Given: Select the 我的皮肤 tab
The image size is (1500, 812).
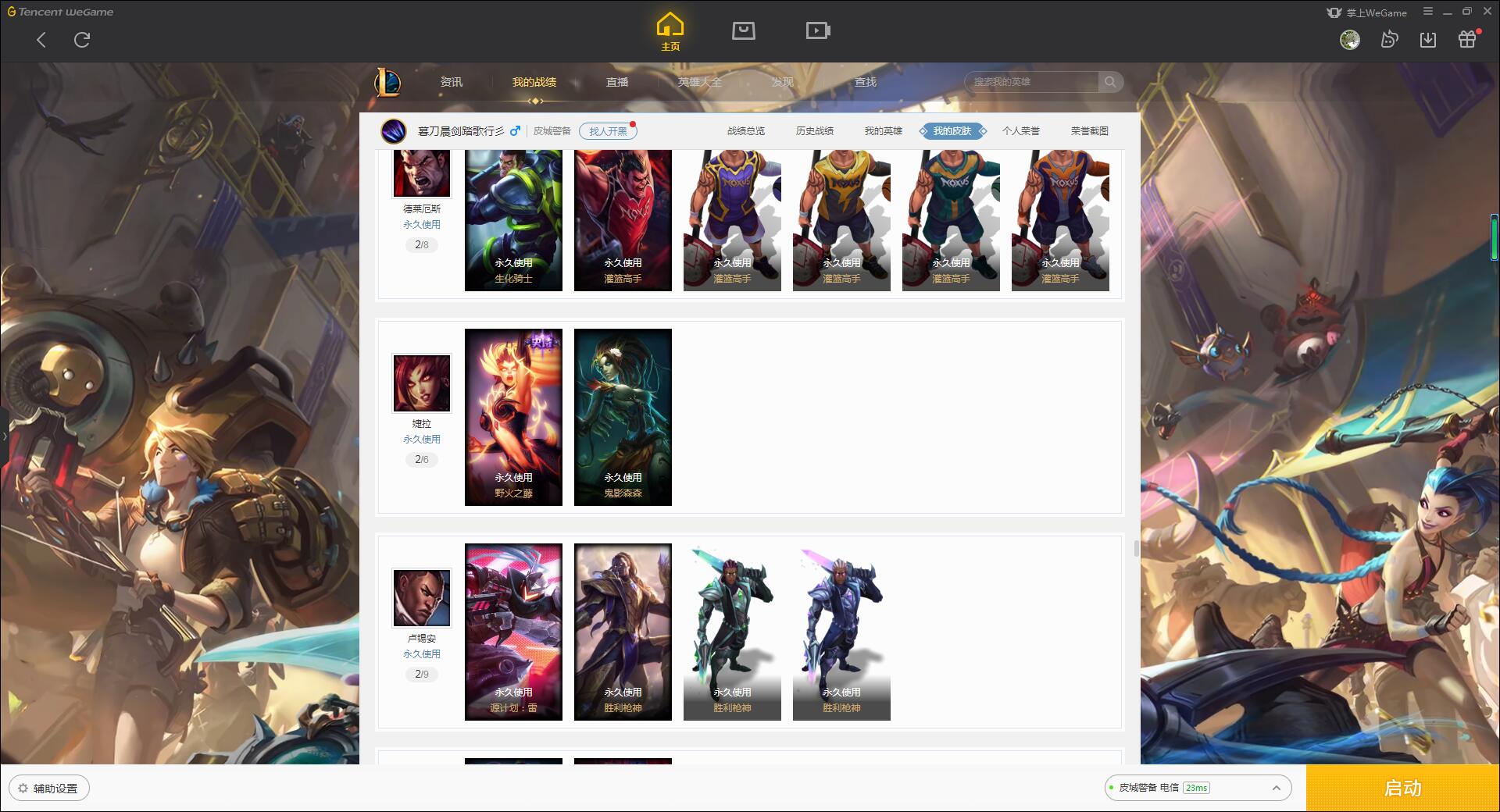Looking at the screenshot, I should pos(952,131).
